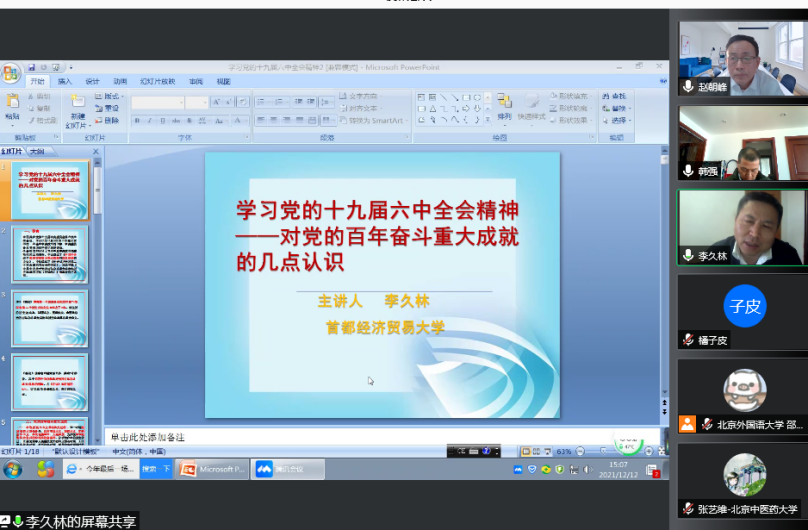Toggle Underline formatting in the ribbon
808x530 pixels.
pos(162,120)
